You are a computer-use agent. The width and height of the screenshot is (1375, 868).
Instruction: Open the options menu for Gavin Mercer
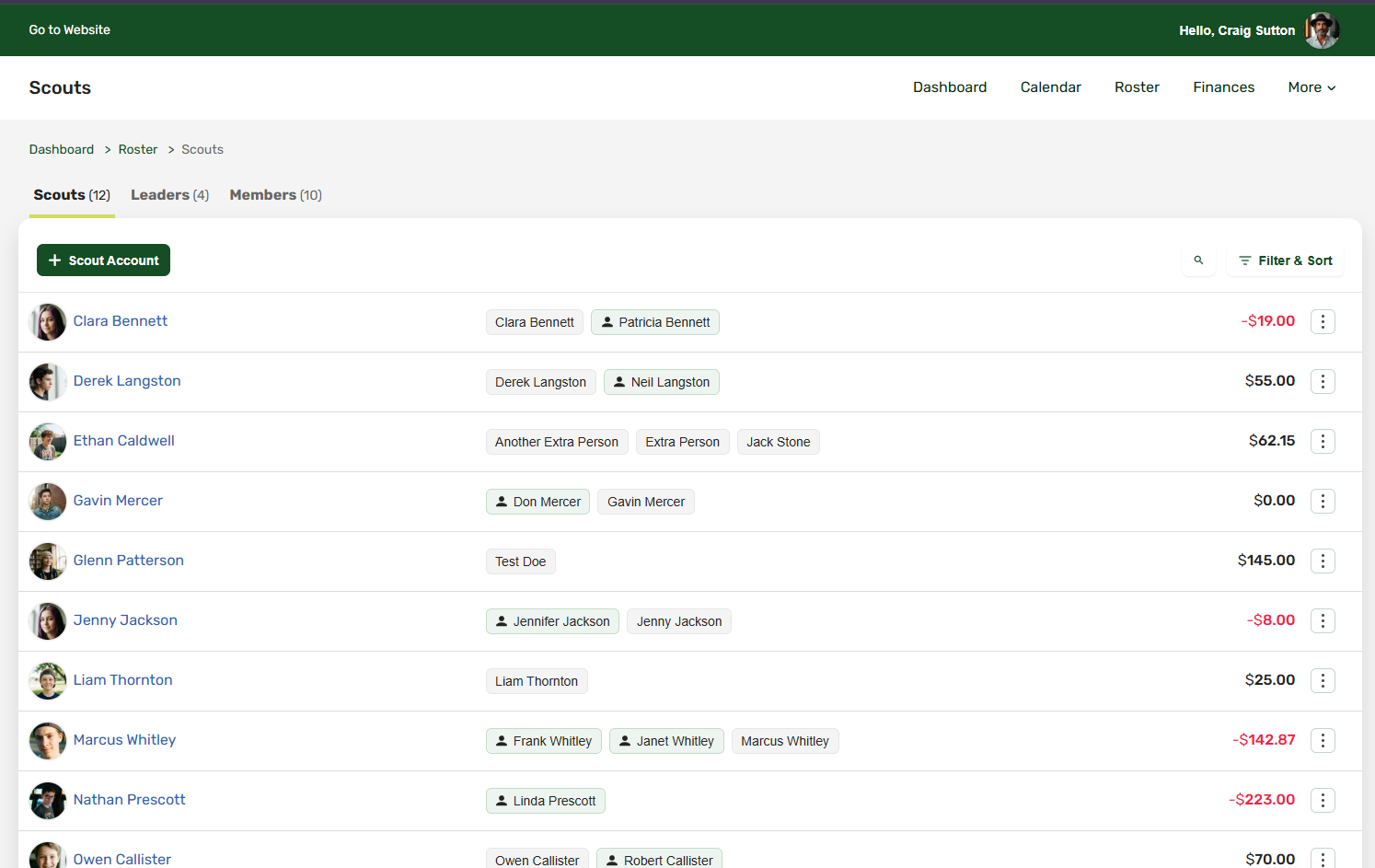pos(1323,501)
